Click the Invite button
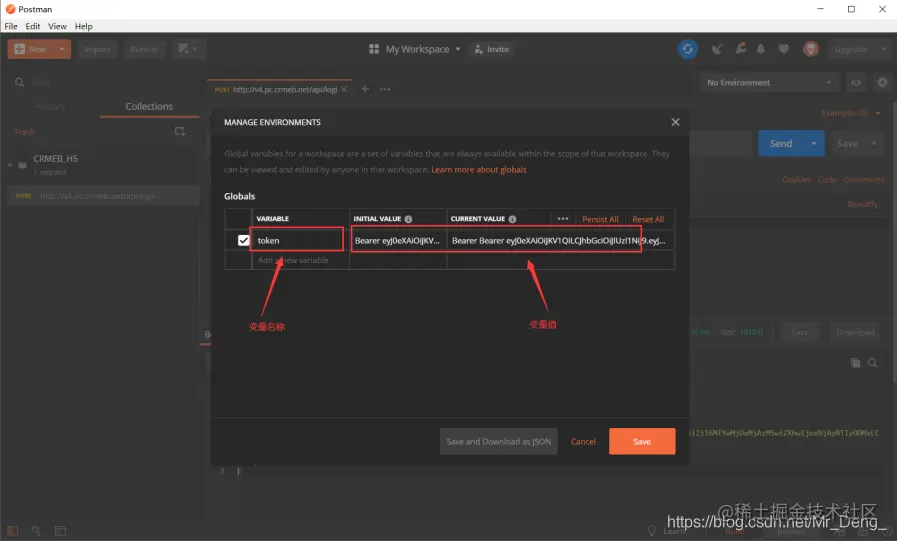This screenshot has height=541, width=897. 491,49
